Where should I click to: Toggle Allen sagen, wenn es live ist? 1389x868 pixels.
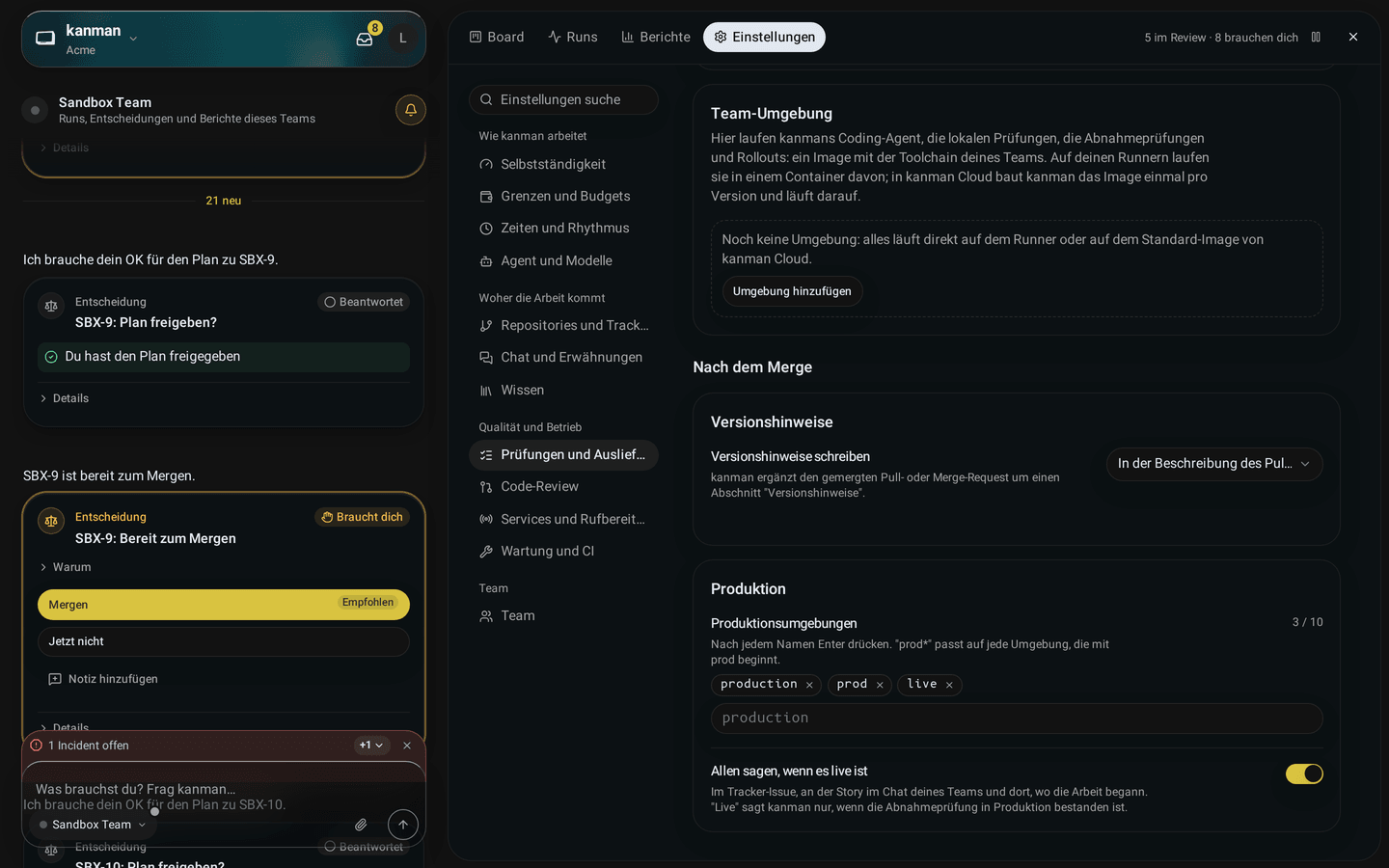coord(1304,773)
